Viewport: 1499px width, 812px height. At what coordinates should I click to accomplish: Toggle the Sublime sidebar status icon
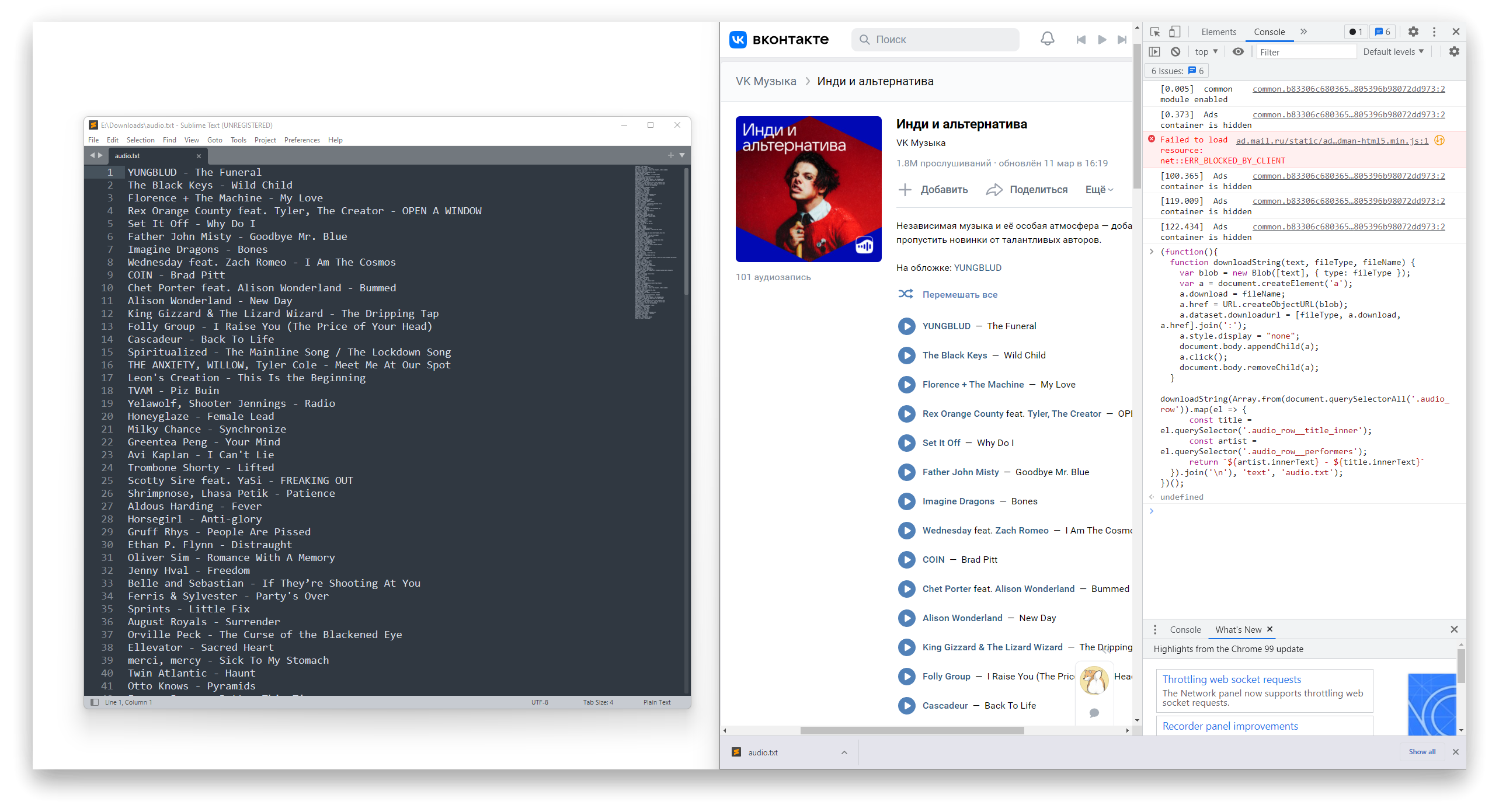(x=95, y=702)
